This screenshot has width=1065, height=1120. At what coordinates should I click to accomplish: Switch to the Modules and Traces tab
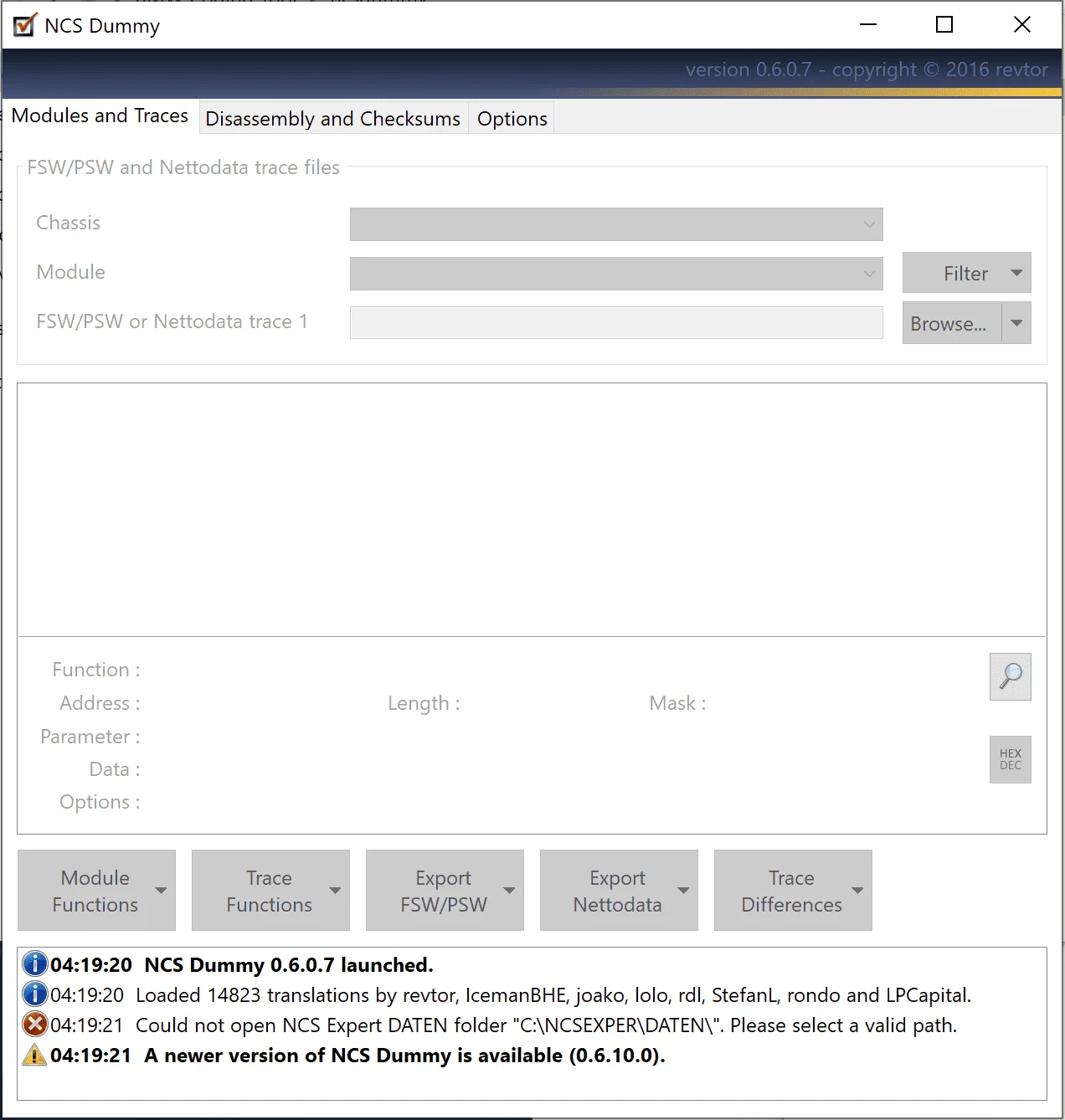100,116
